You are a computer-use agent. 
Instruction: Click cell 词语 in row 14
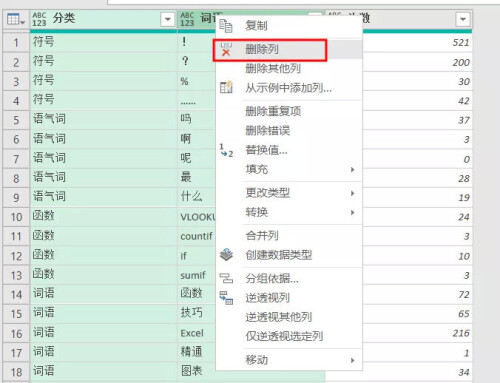(x=103, y=294)
